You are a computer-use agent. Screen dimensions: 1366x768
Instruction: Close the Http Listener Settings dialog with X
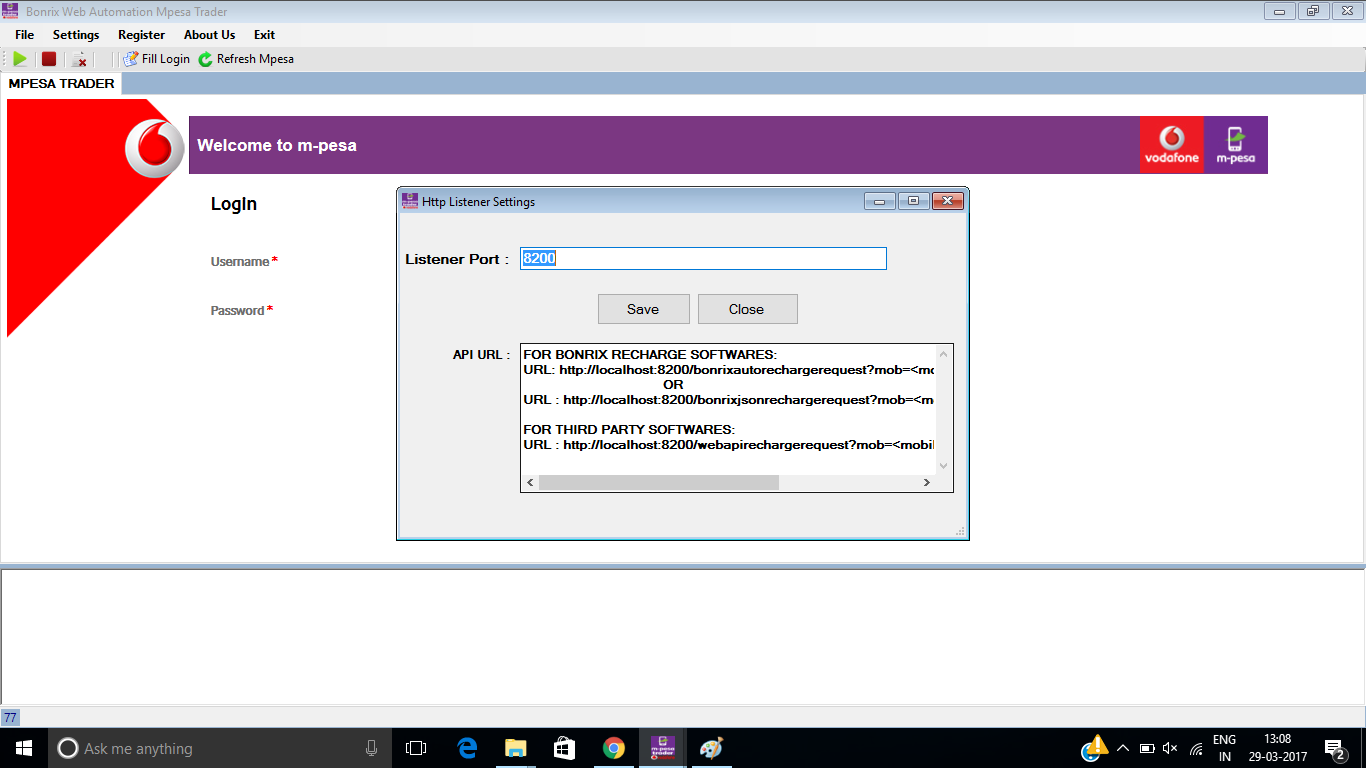pyautogui.click(x=947, y=201)
